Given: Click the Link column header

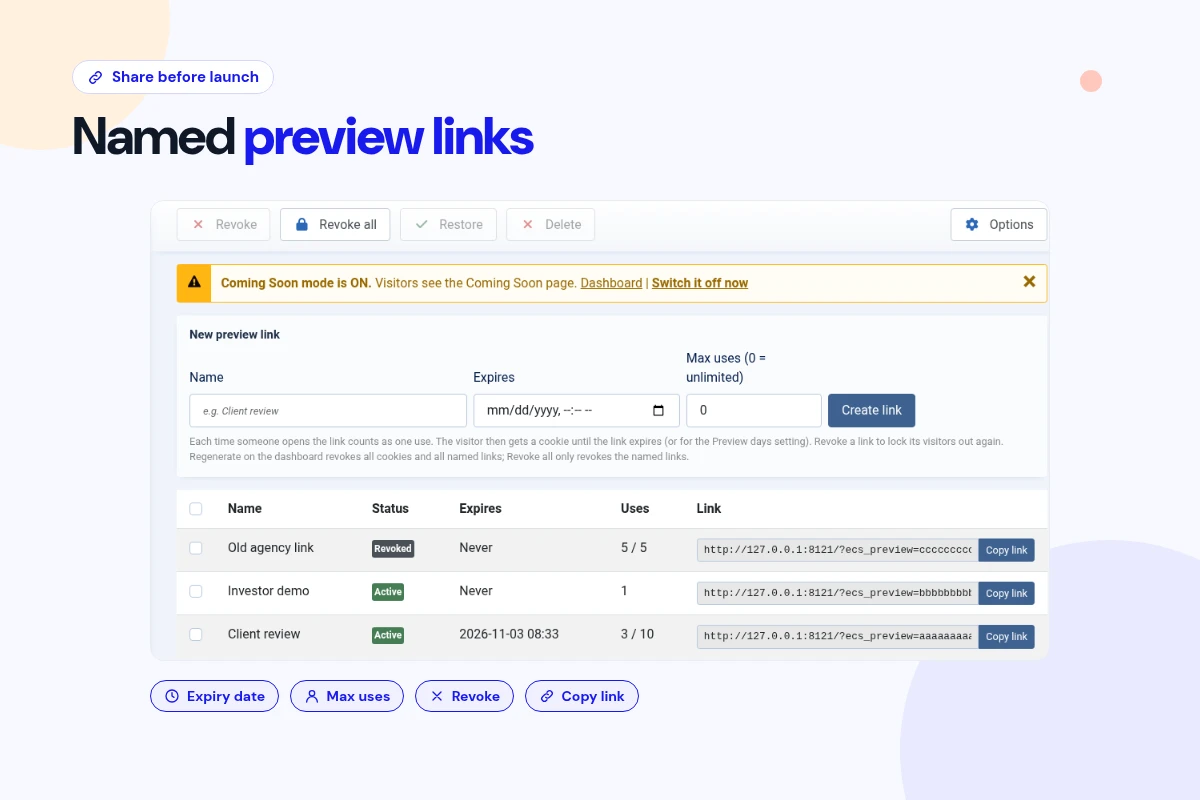Looking at the screenshot, I should tap(709, 509).
